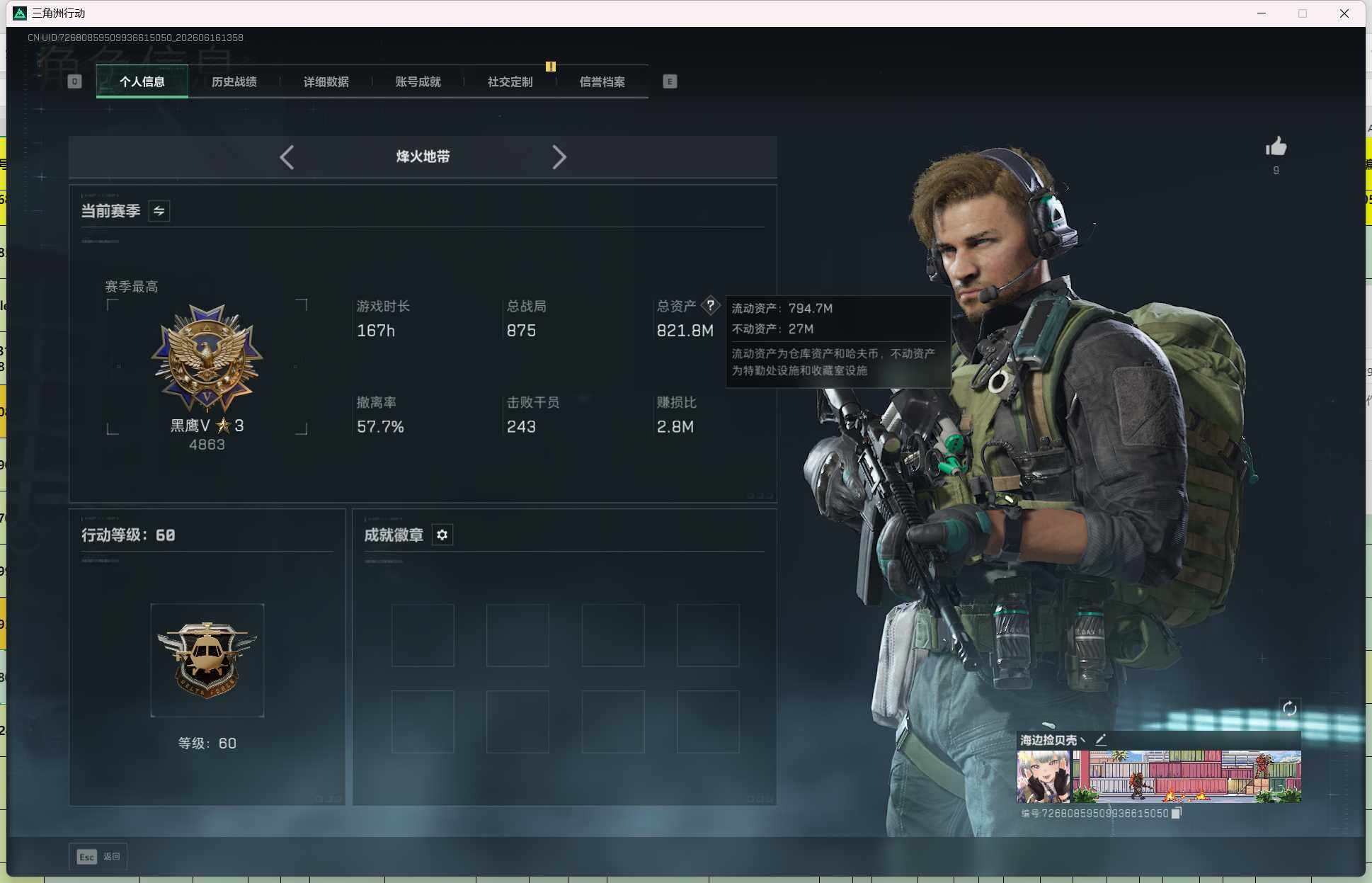Click the level 60 helicopter badge
Screen dimensions: 1372x883
[207, 660]
